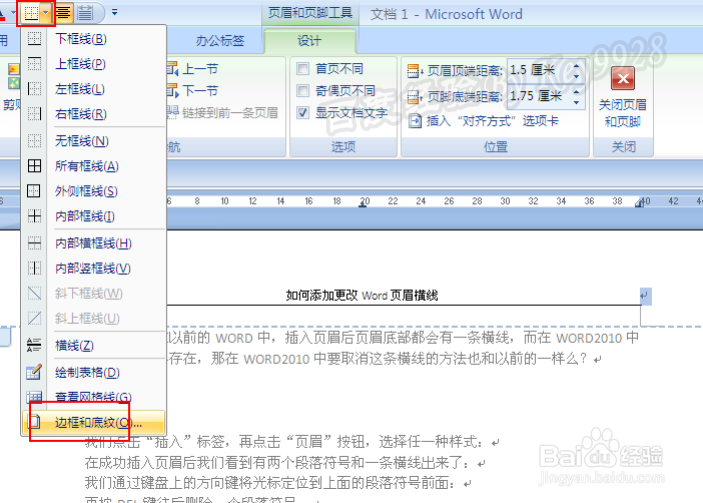The height and width of the screenshot is (503, 703).
Task: Click the header paragraph mark at right end
Action: pos(645,296)
